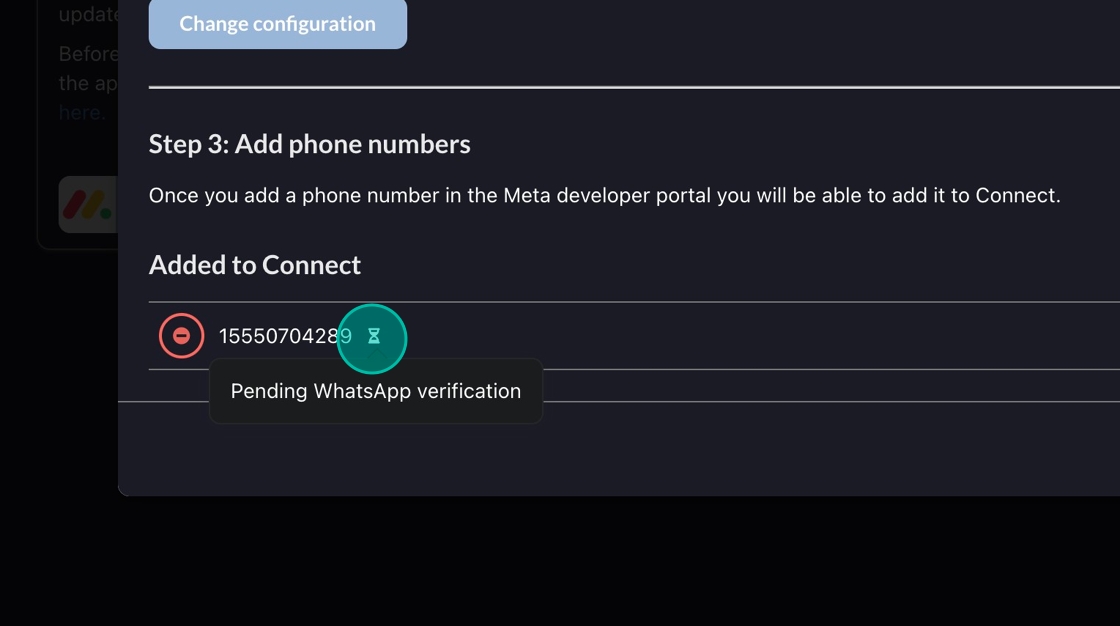Click "Step 3:" at the heading start
This screenshot has height=626, width=1120.
click(188, 144)
